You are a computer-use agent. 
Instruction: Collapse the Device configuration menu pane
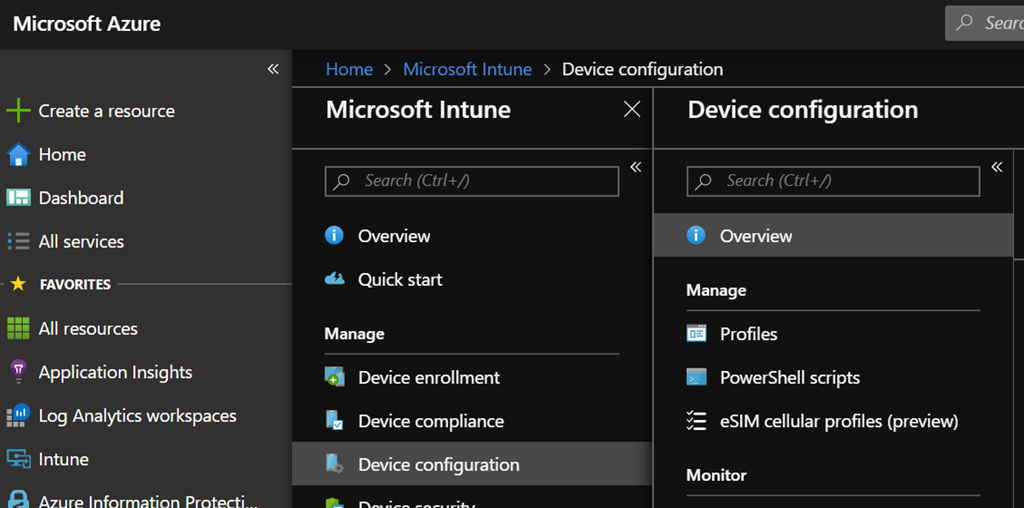[997, 167]
